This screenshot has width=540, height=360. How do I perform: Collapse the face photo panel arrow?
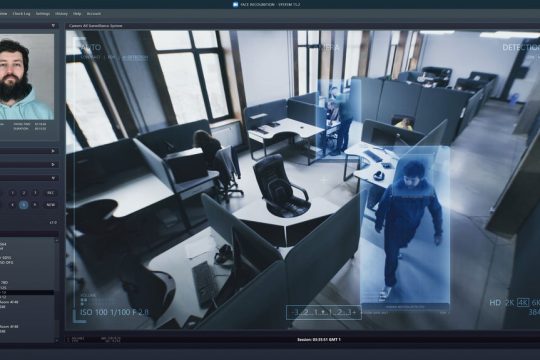tap(53, 25)
